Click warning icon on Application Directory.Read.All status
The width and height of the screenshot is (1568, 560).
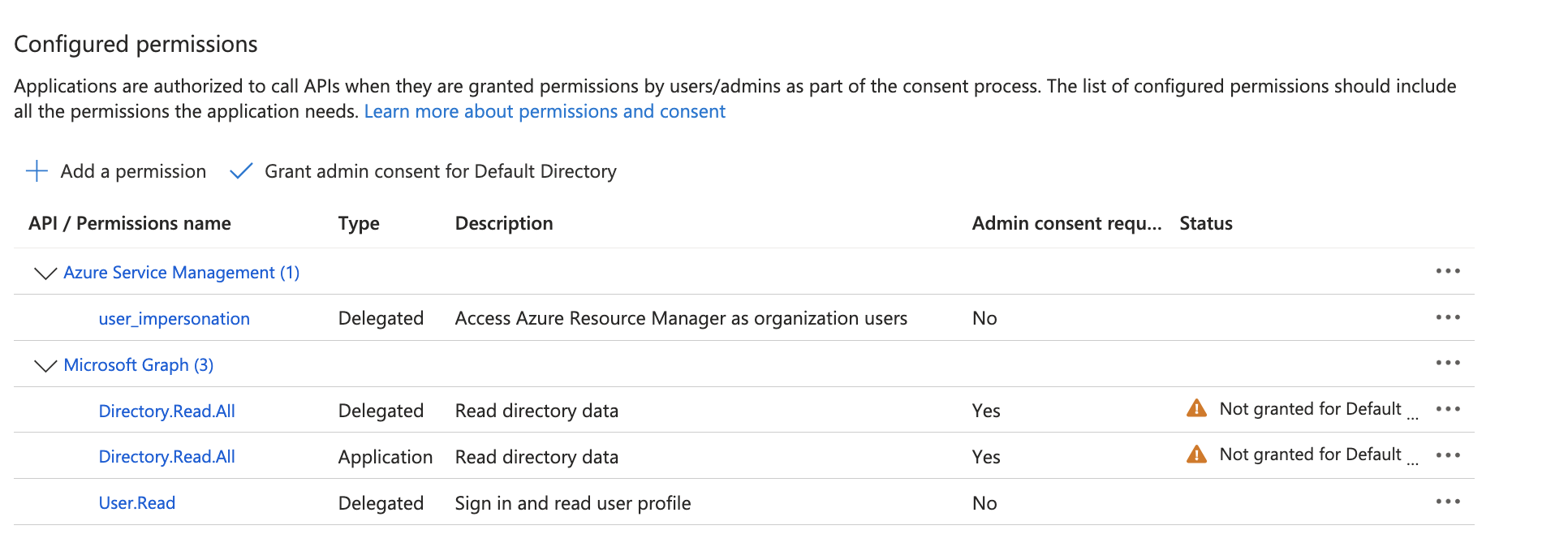(x=1196, y=454)
